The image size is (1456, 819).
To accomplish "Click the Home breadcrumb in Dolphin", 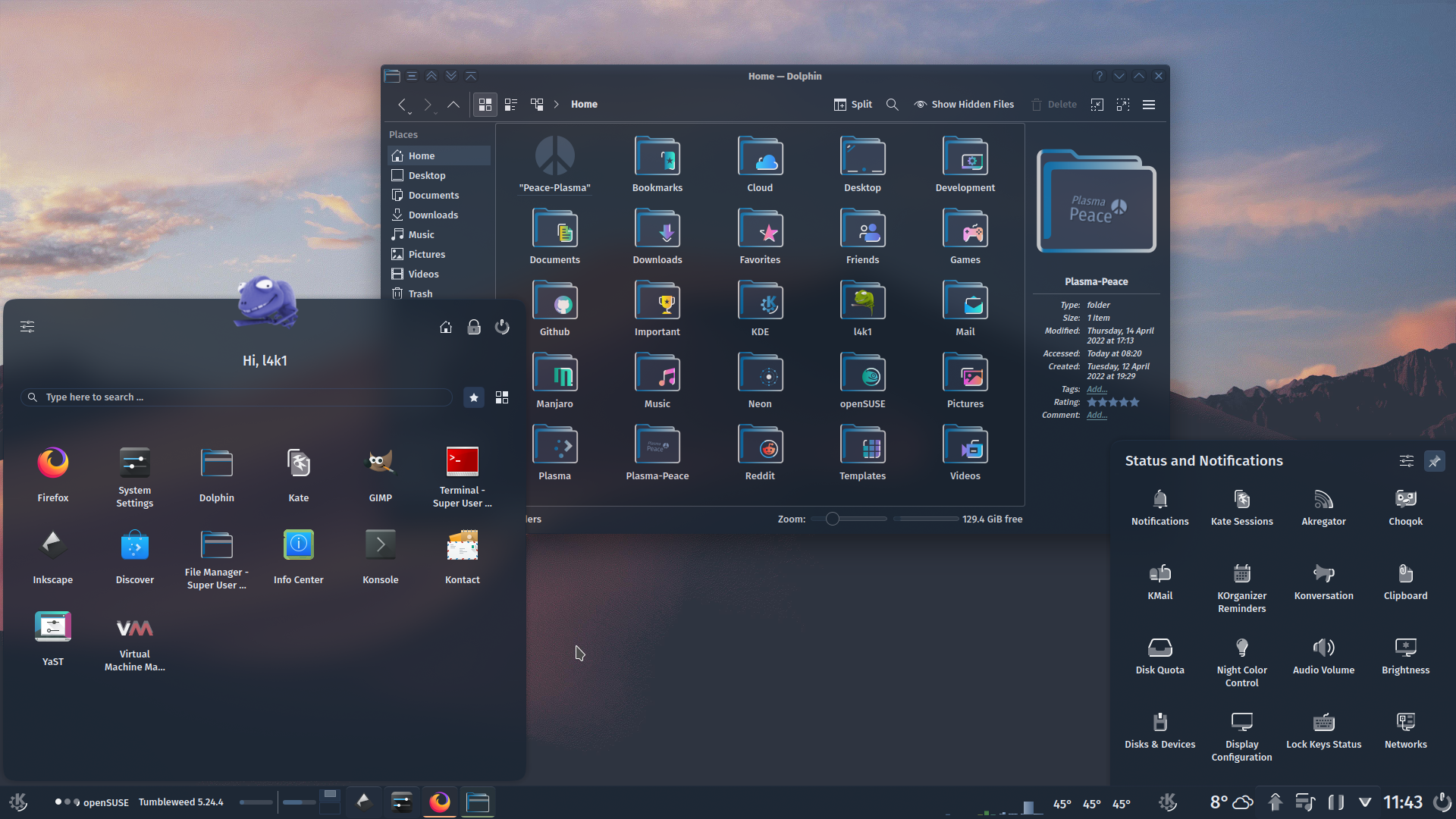I will pyautogui.click(x=584, y=105).
